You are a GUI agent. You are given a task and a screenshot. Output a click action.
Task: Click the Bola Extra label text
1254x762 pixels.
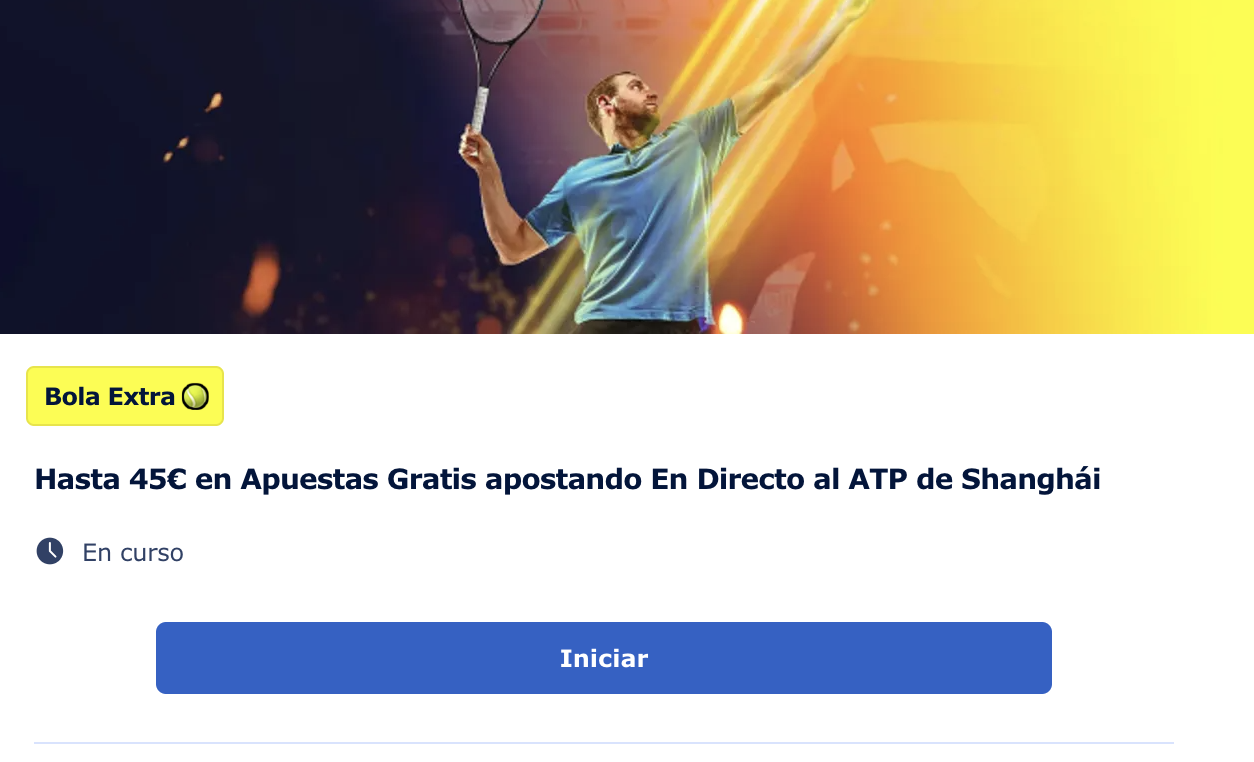(110, 397)
